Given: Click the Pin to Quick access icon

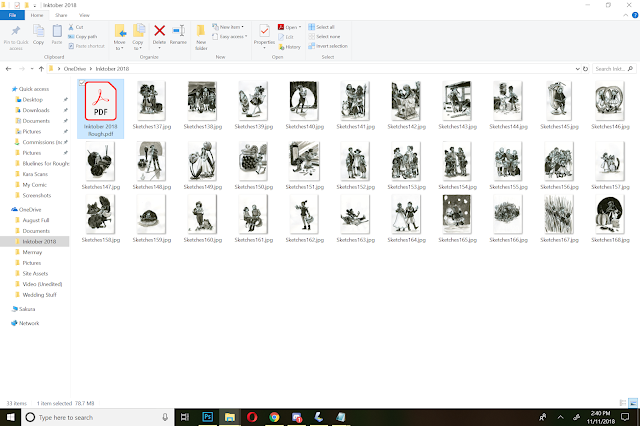Looking at the screenshot, I should (x=16, y=31).
